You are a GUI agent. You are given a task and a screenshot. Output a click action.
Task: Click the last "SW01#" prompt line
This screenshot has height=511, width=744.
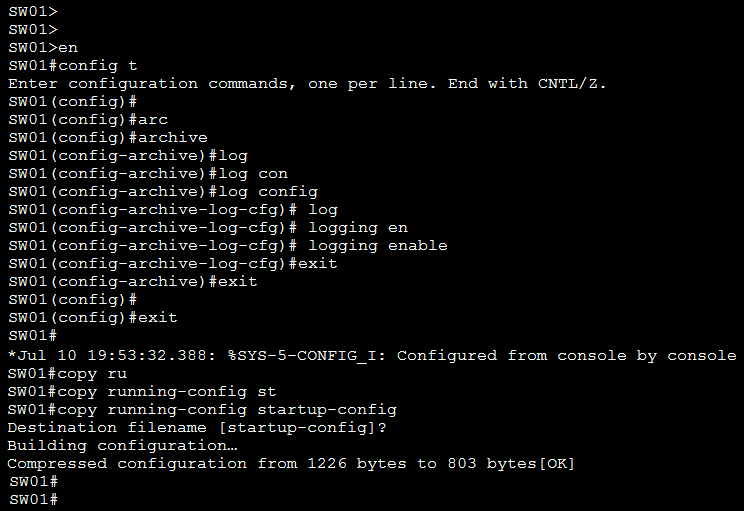click(33, 499)
